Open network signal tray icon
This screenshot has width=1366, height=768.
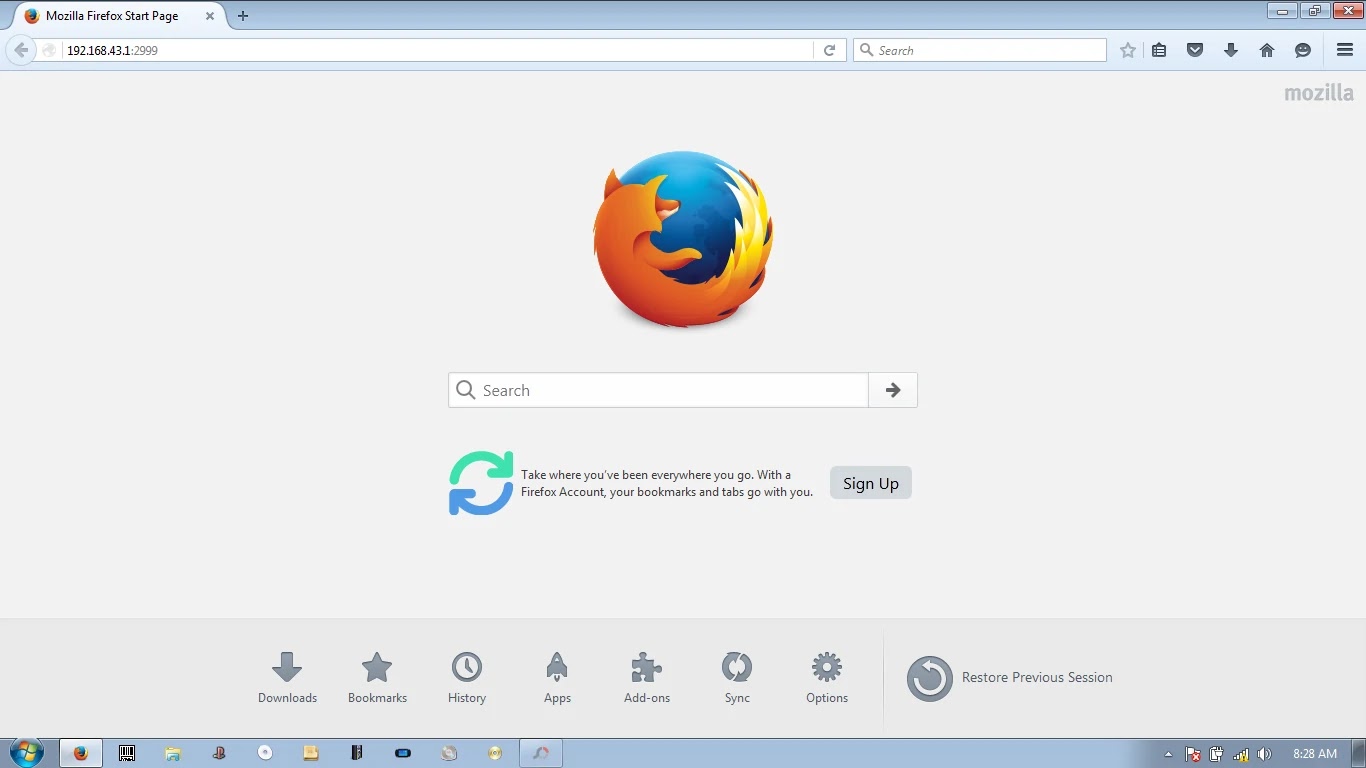pyautogui.click(x=1241, y=754)
